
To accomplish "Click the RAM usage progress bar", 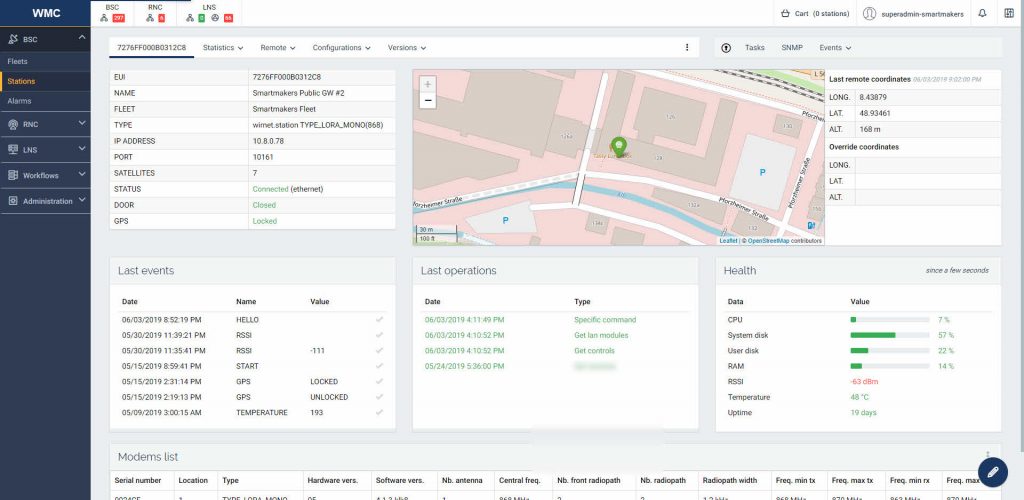I will (890, 366).
